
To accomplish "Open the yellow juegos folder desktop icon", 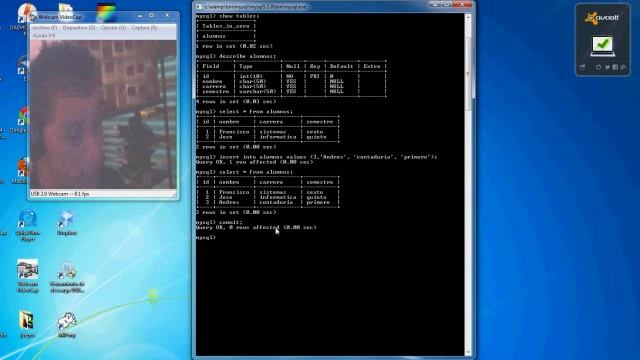I will 27,324.
